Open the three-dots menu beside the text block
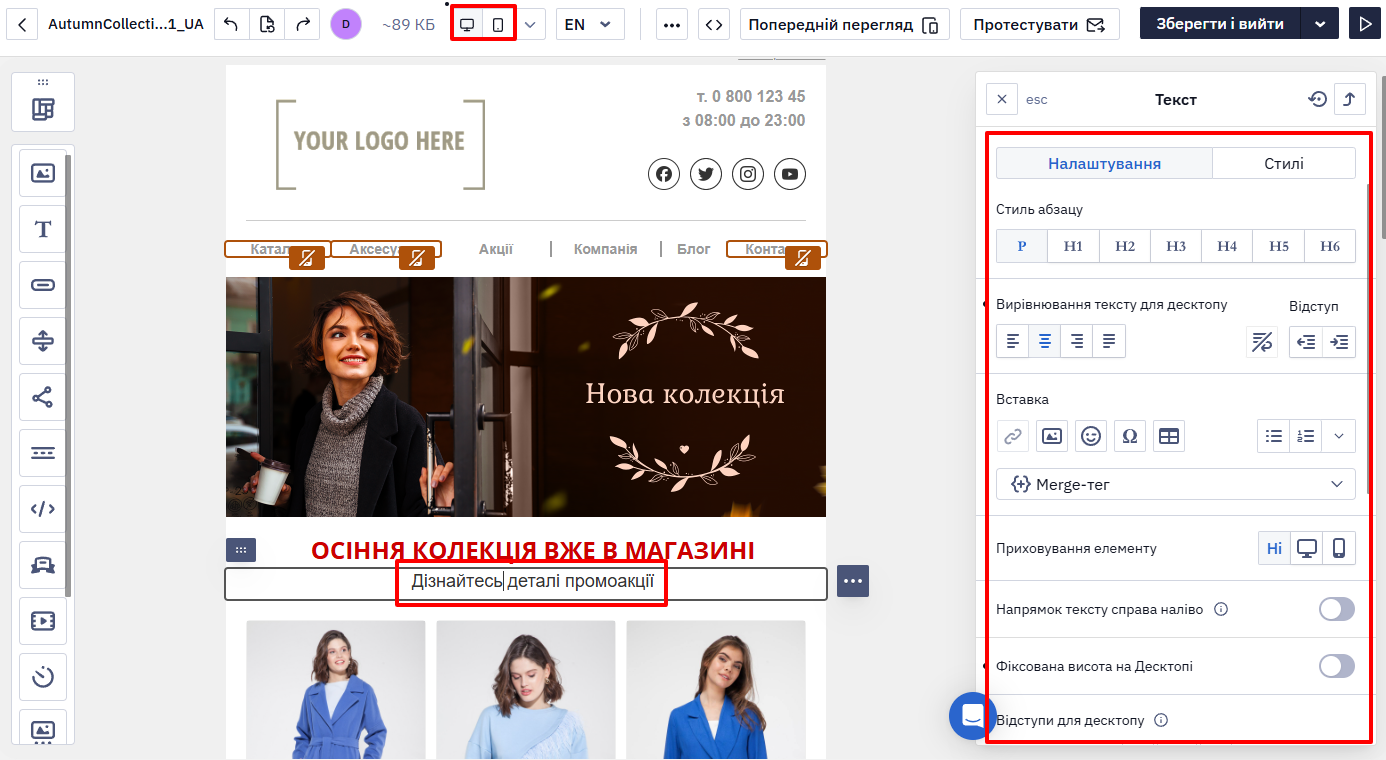The image size is (1386, 760). coord(853,581)
